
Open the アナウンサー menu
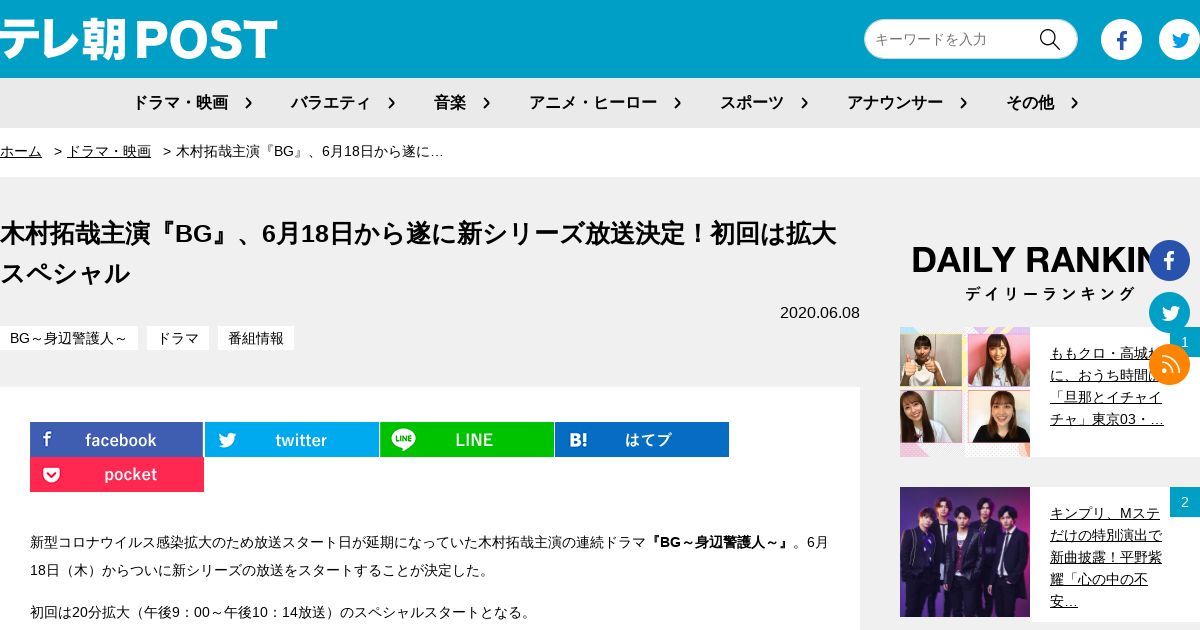point(895,102)
